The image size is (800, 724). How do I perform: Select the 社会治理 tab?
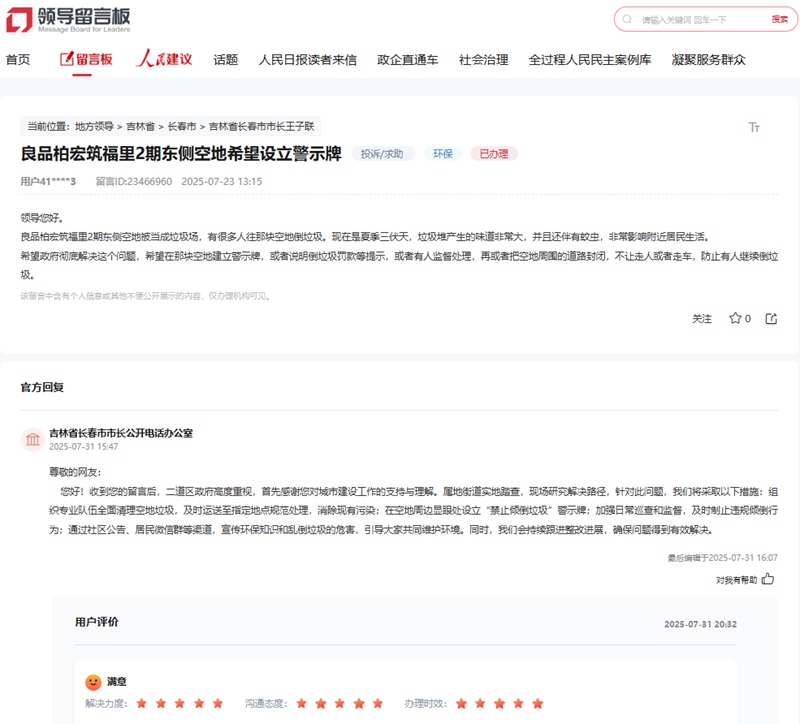click(x=482, y=59)
